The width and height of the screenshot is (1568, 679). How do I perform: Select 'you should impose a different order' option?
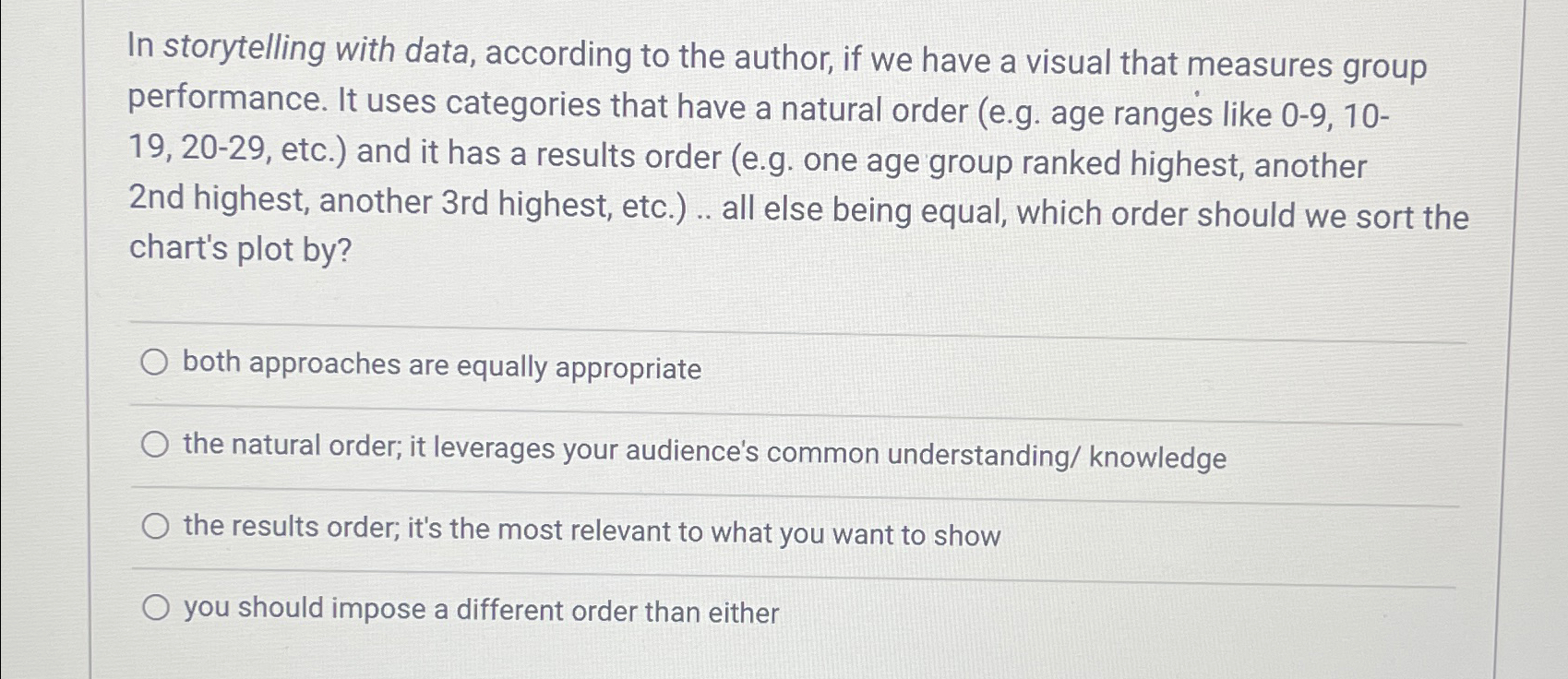click(155, 607)
